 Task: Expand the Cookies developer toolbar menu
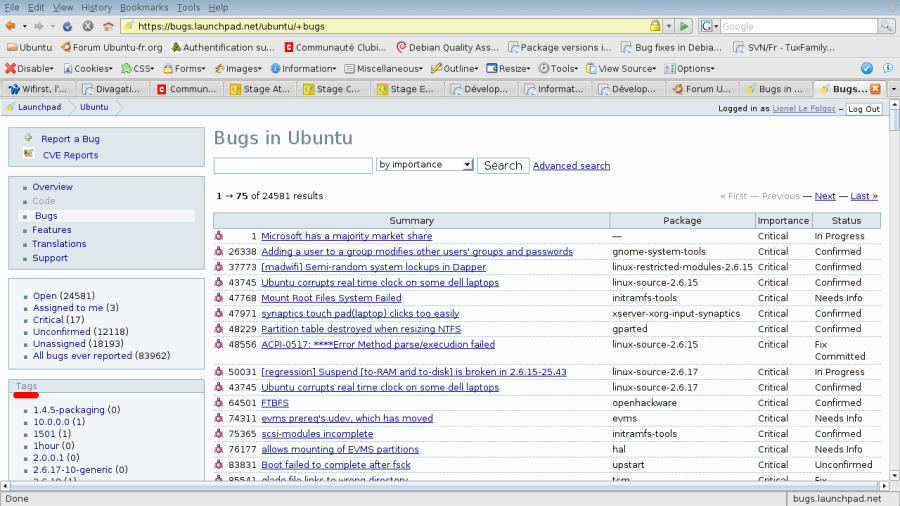pyautogui.click(x=88, y=68)
